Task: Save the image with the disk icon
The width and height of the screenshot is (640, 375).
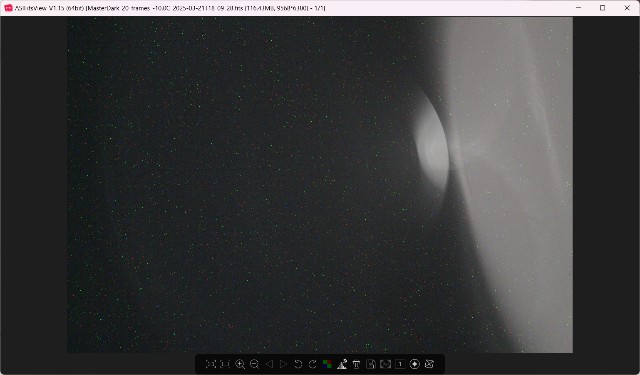Action: tap(371, 364)
